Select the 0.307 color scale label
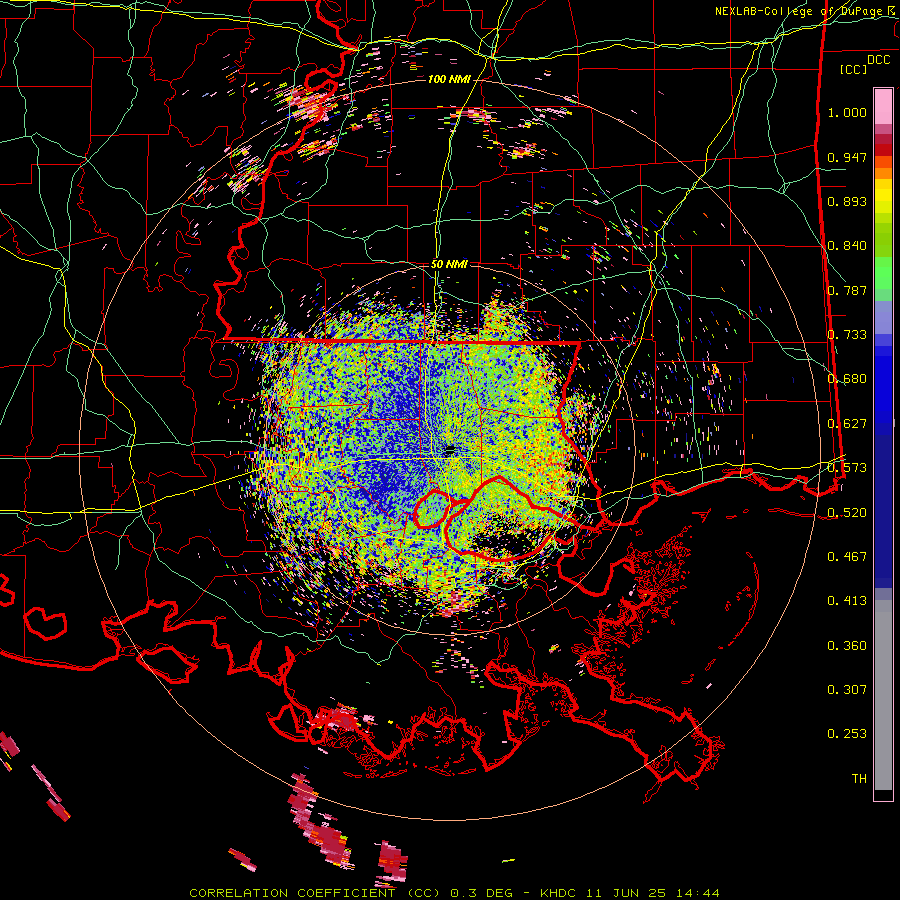Screen dimensions: 900x900 click(847, 689)
